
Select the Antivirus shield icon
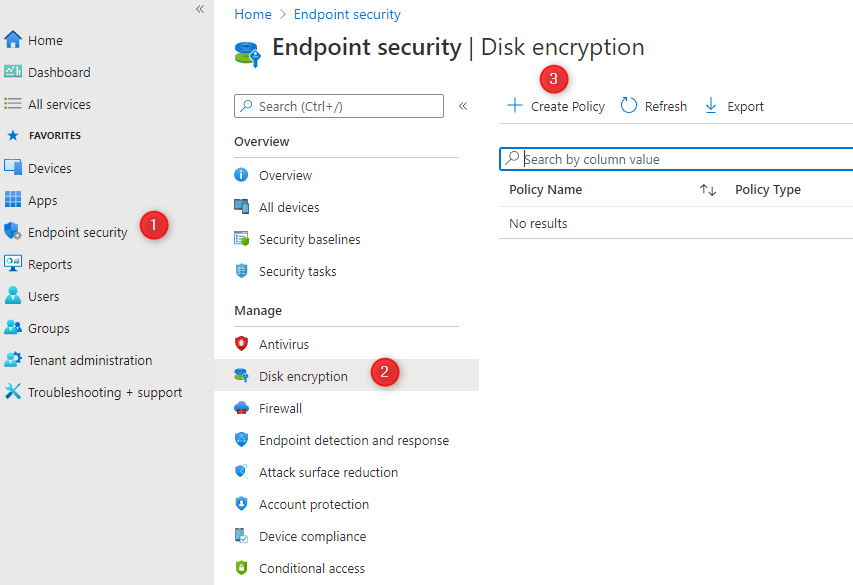241,343
